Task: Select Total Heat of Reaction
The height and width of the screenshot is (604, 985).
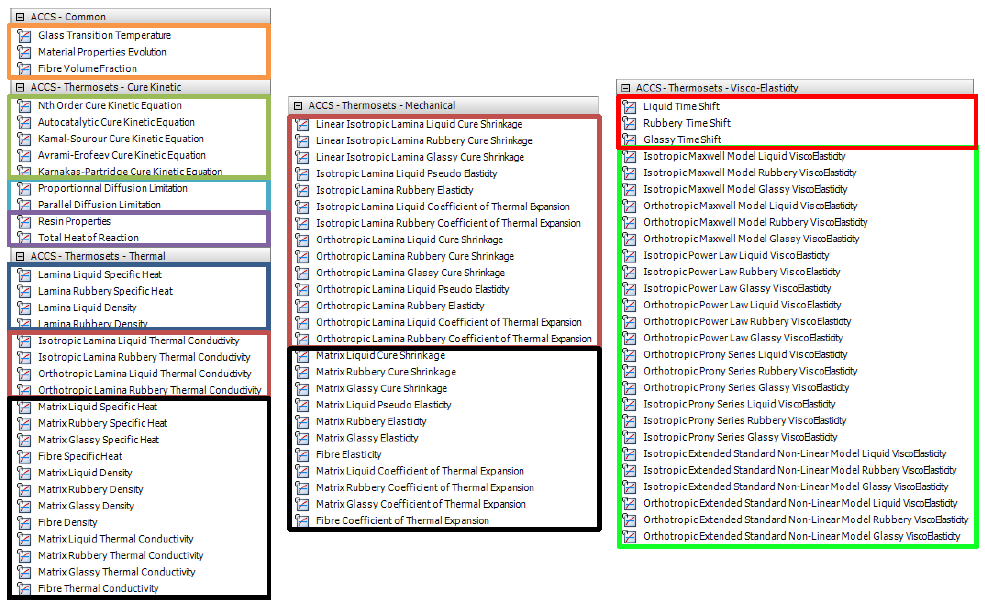Action: (x=88, y=238)
